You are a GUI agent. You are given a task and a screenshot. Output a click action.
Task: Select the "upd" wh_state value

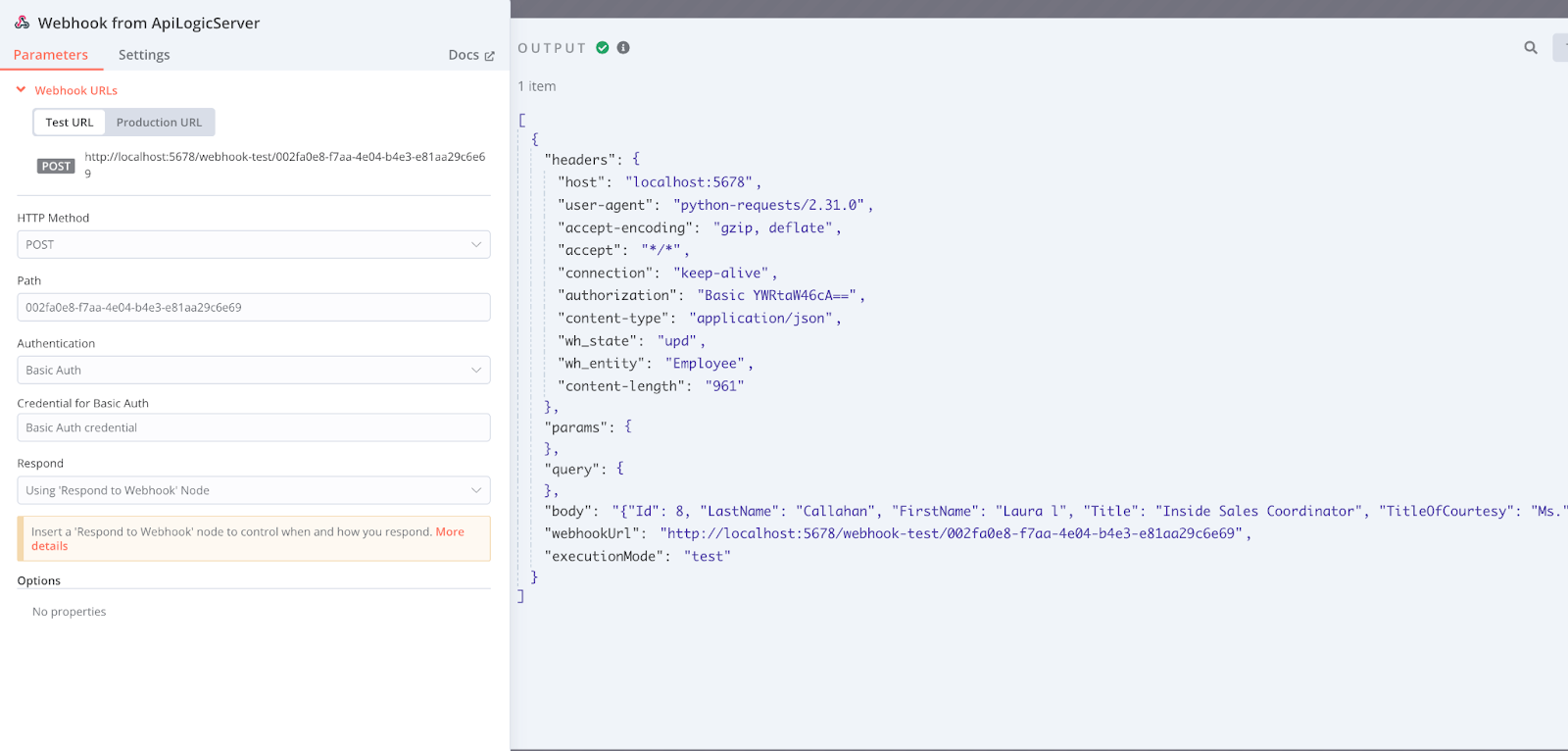677,340
